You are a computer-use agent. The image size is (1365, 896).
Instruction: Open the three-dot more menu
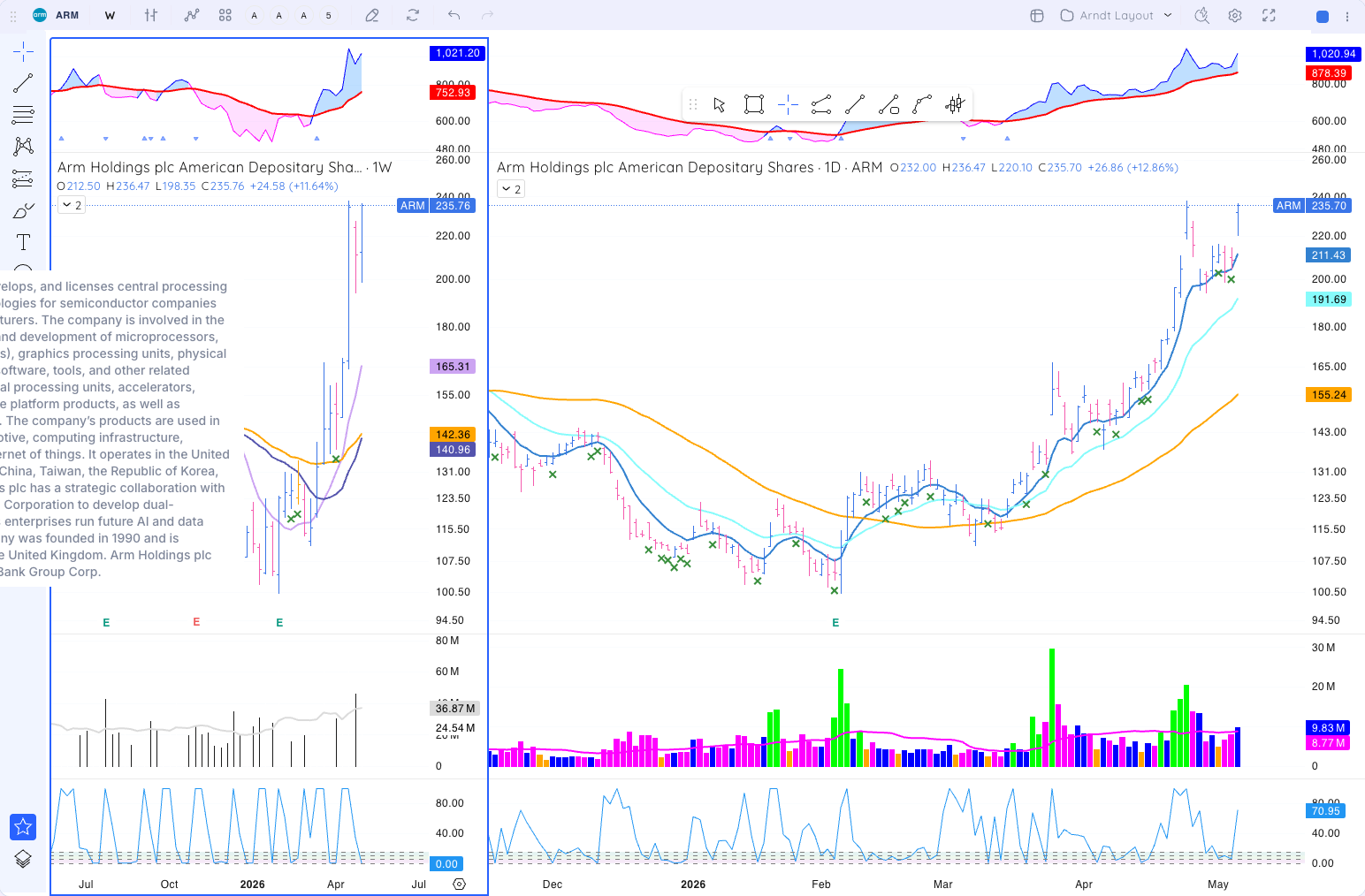tap(1347, 16)
